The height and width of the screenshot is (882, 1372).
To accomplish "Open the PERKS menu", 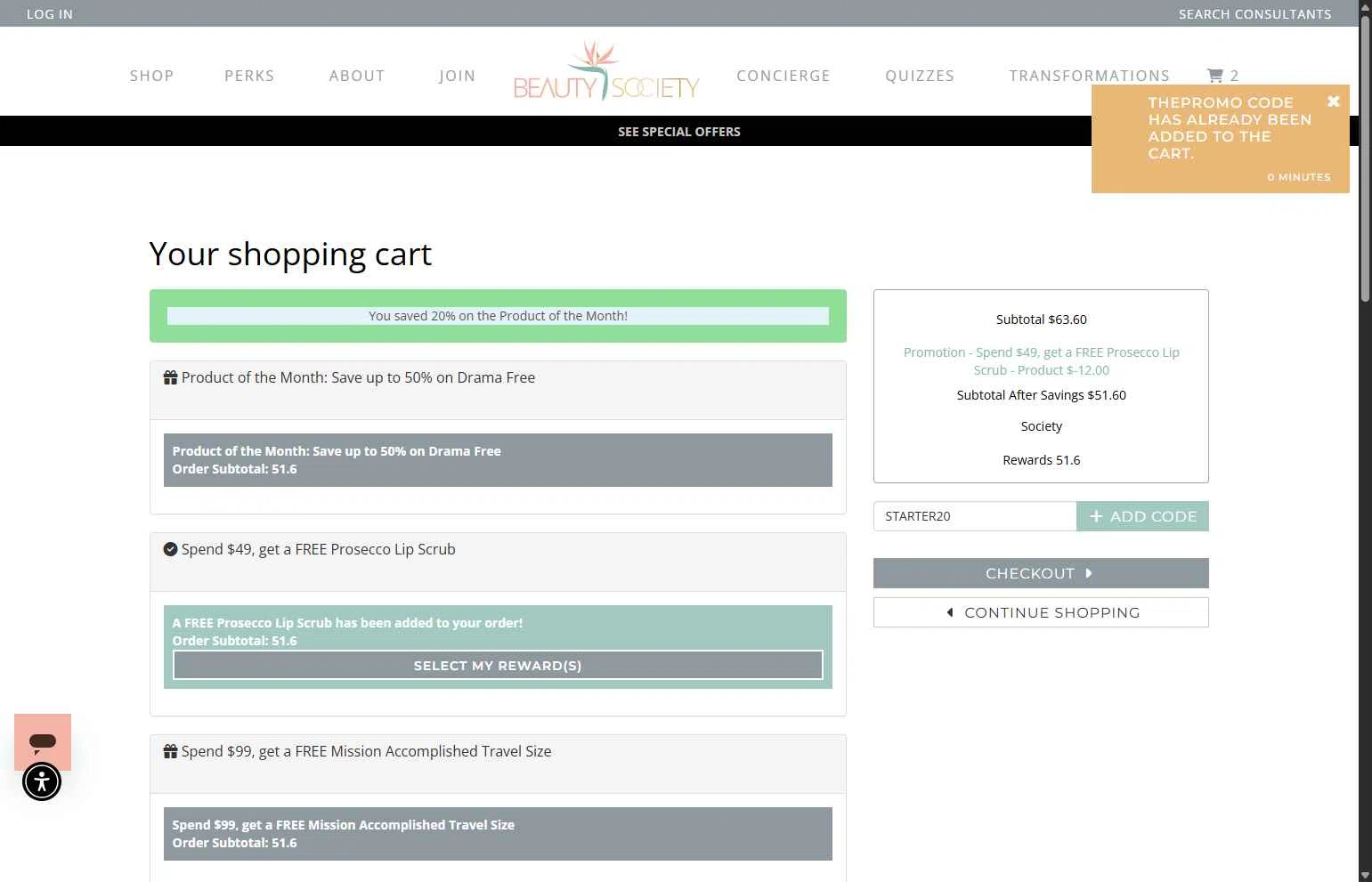I will [x=249, y=76].
